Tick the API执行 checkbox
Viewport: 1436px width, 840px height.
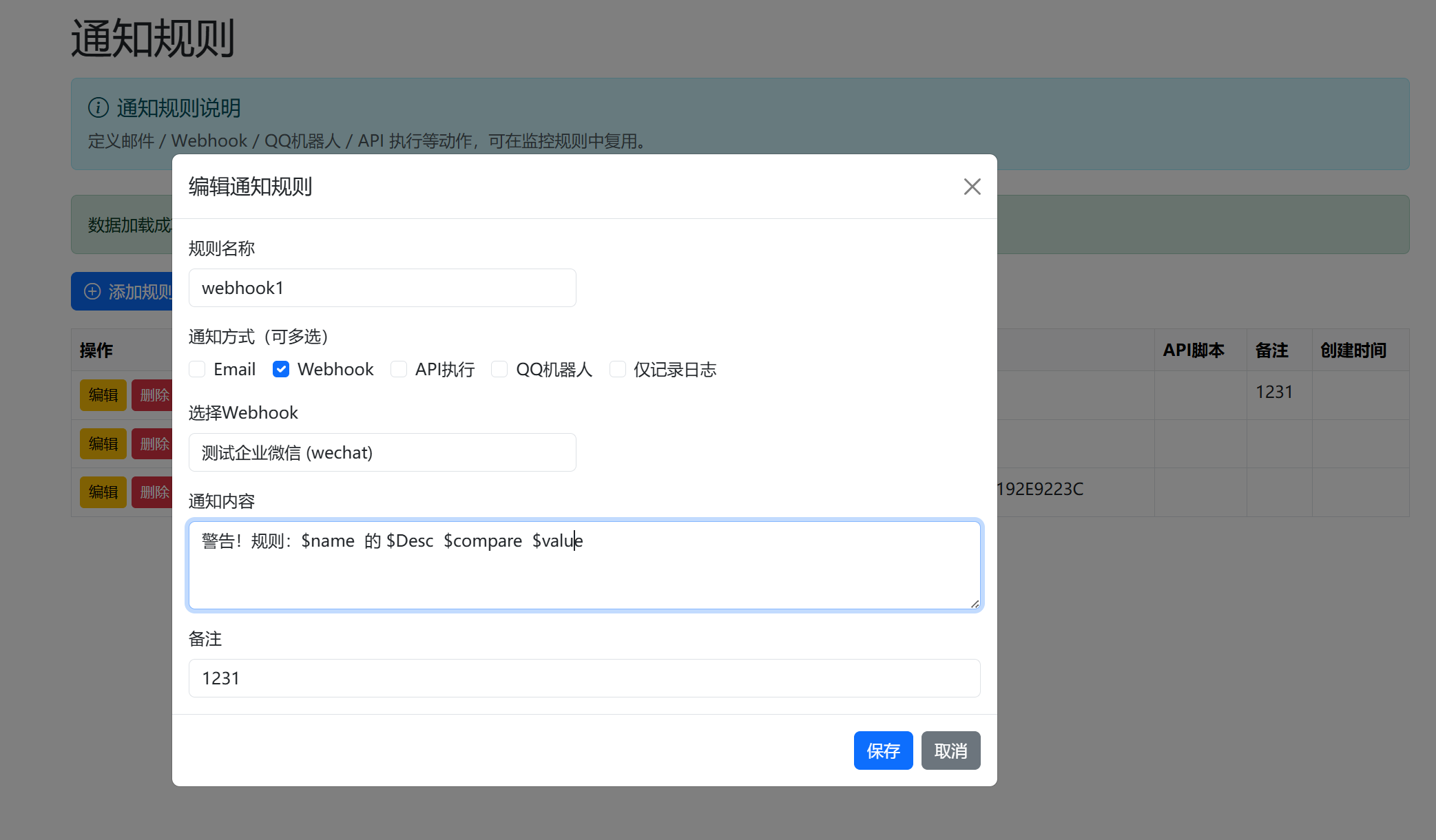(x=399, y=369)
